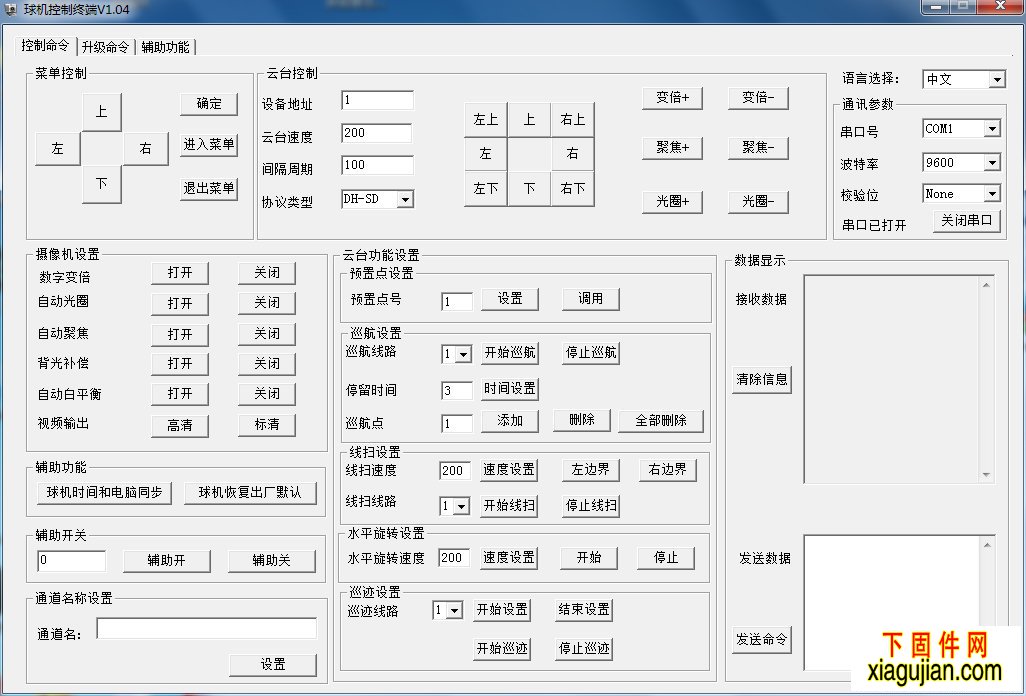Click the 辅助开 button
The height and width of the screenshot is (696, 1026).
click(x=167, y=561)
